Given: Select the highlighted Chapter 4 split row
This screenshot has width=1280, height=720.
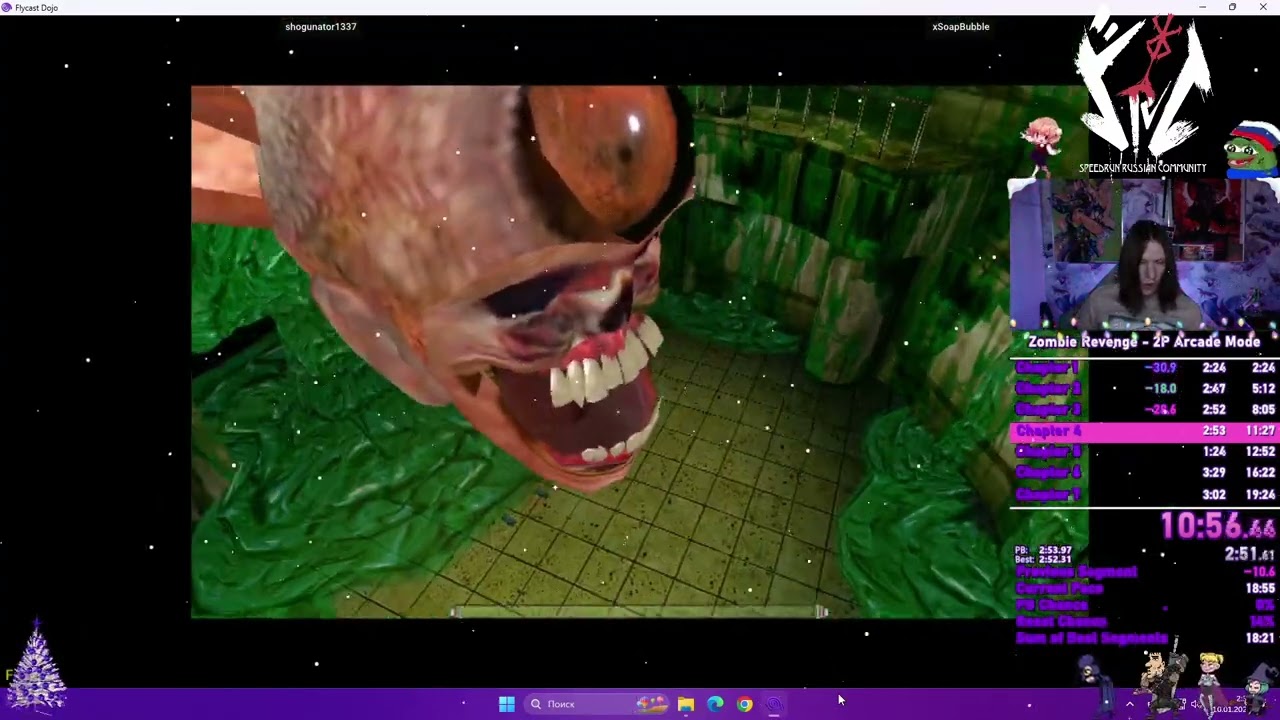Looking at the screenshot, I should tap(1144, 431).
